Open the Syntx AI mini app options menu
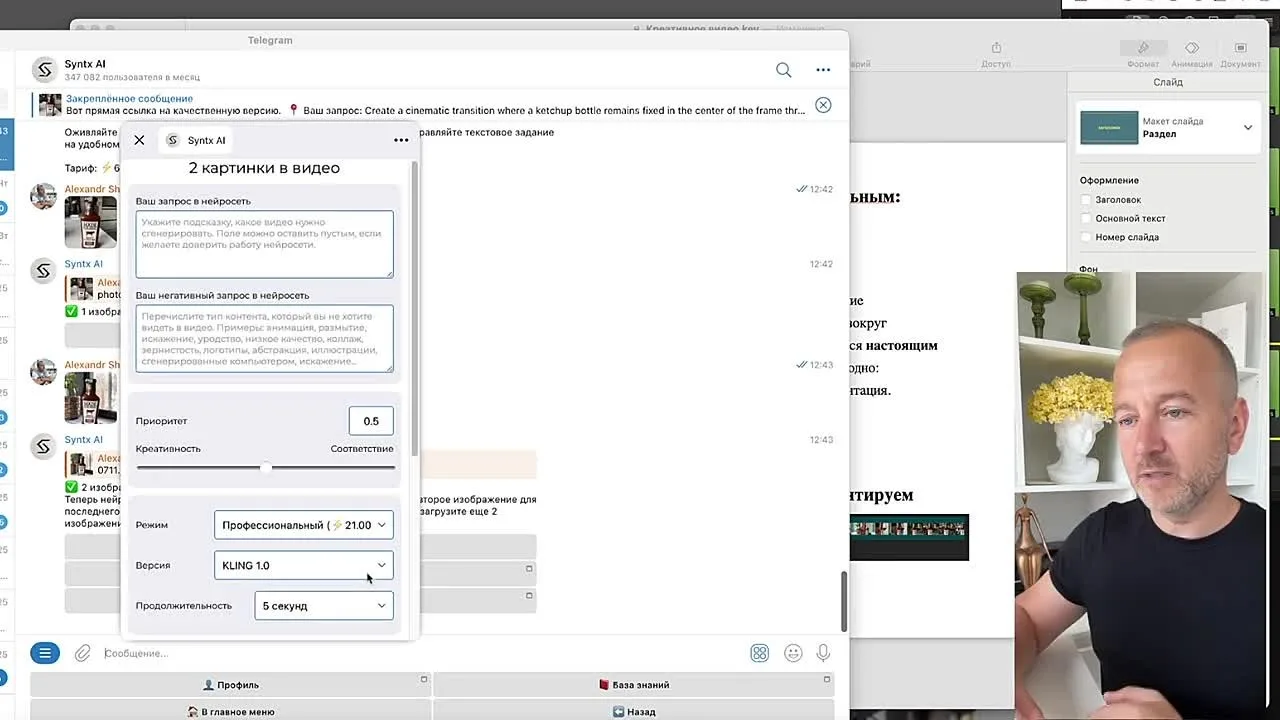 (401, 140)
